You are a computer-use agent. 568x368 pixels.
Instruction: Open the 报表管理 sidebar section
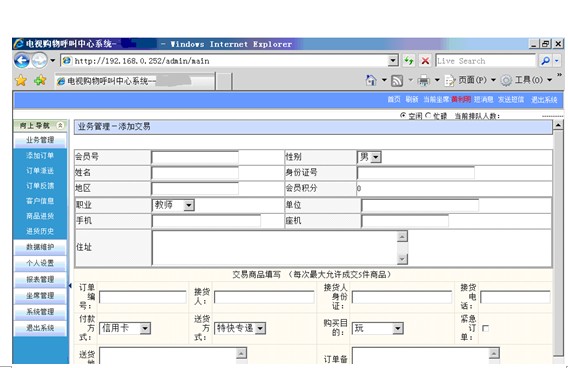[40, 280]
